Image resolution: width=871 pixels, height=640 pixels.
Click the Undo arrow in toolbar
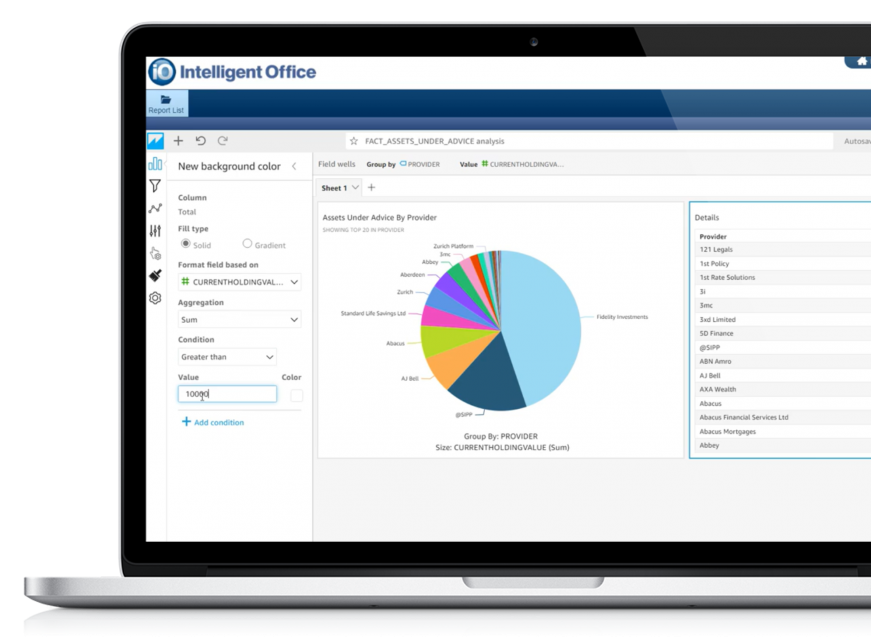(x=200, y=141)
